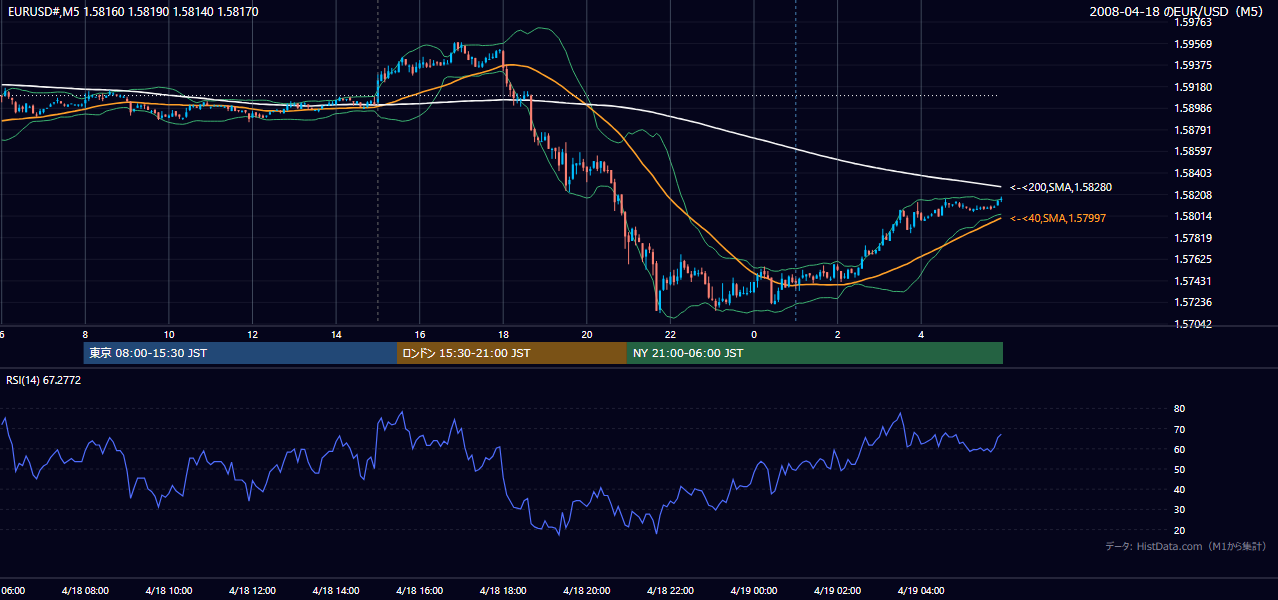Click the RSI(14) 67.2772 indicator label
The image size is (1278, 600).
(x=41, y=381)
